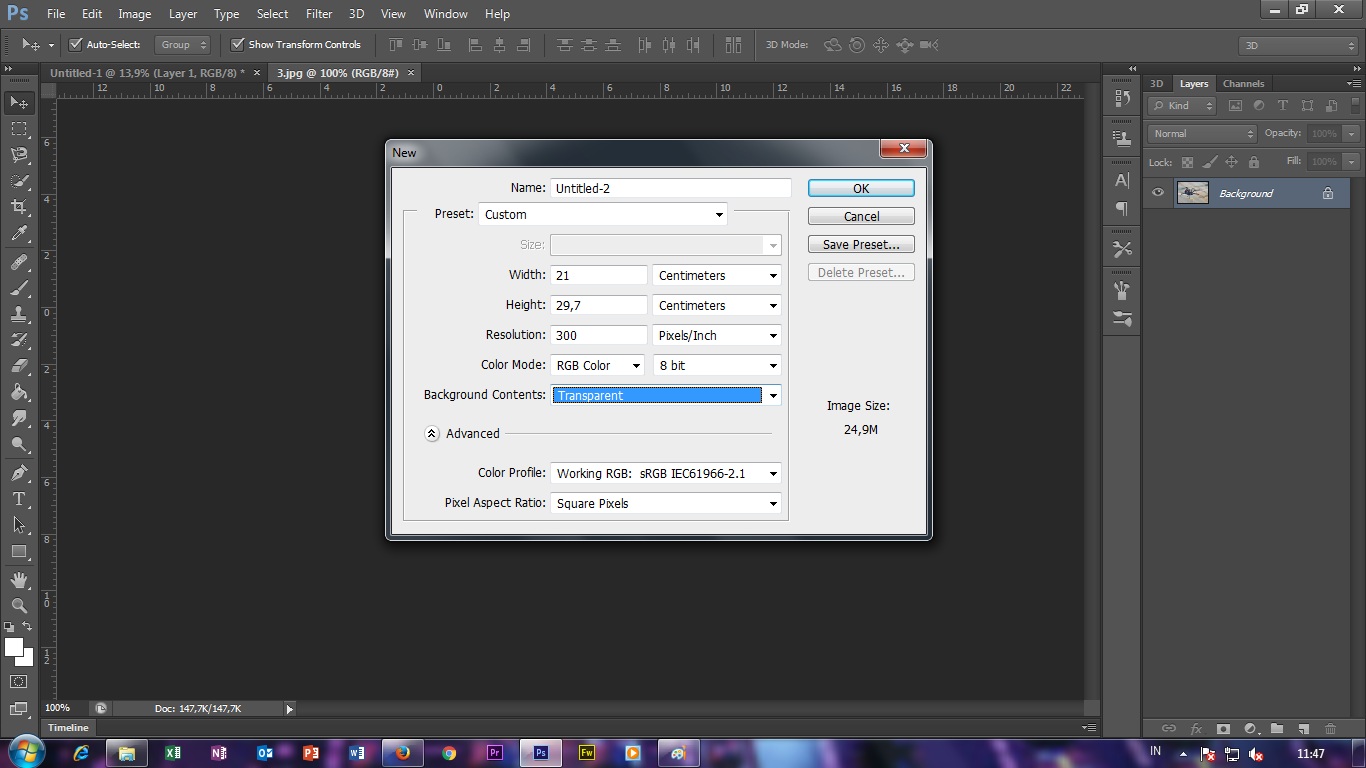Click the Add layer mask icon
The image size is (1366, 768).
pos(1223,729)
